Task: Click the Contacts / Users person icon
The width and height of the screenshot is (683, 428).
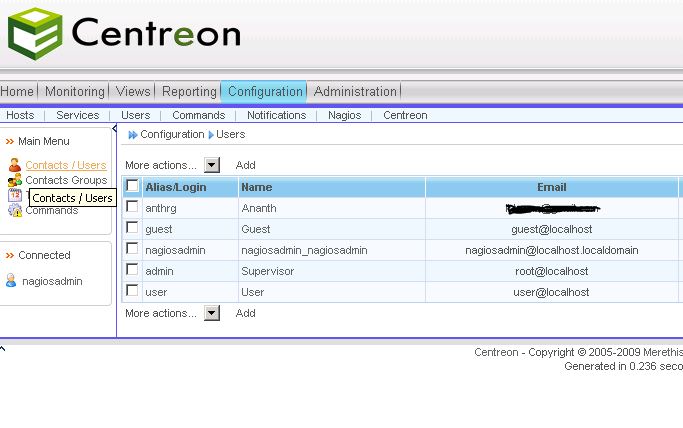Action: [15, 165]
